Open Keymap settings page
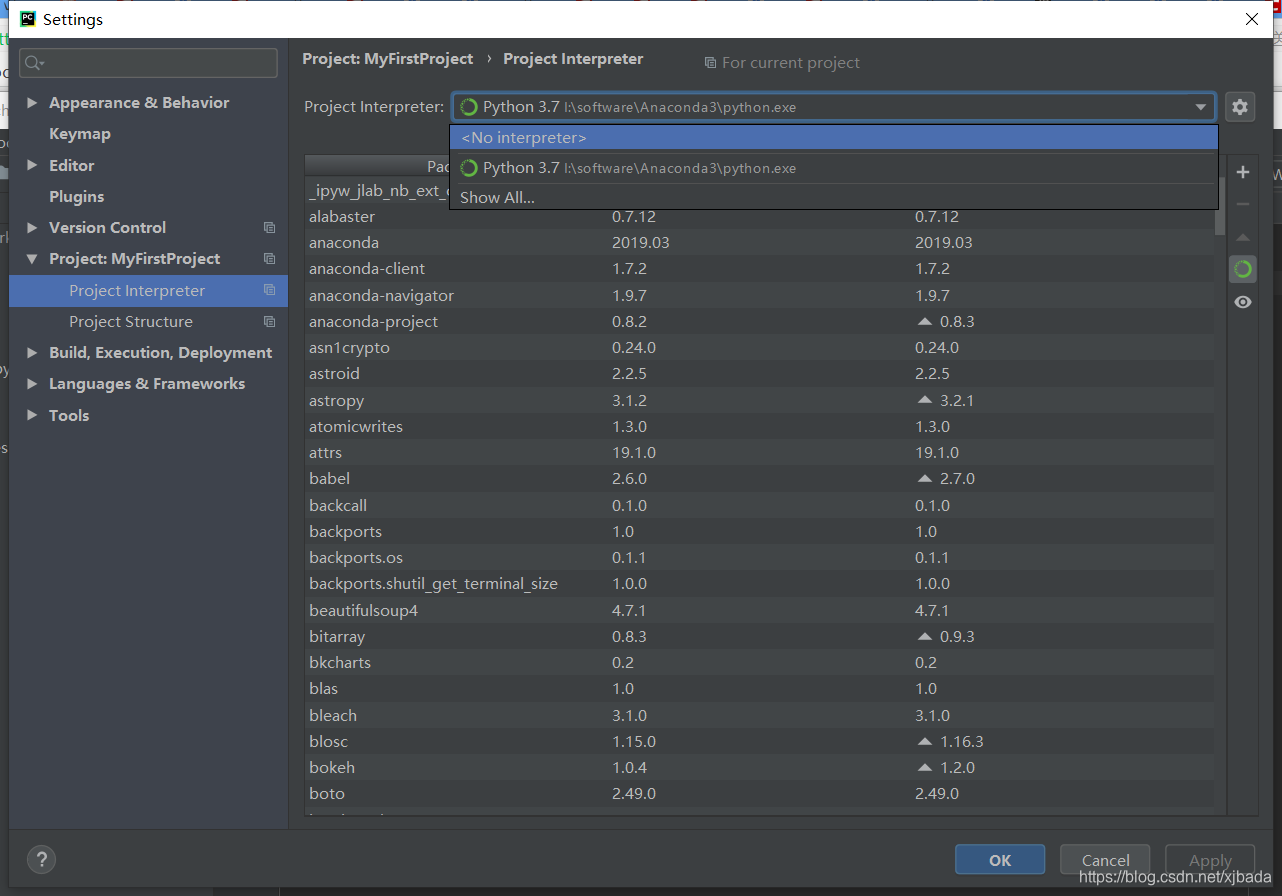 [80, 134]
